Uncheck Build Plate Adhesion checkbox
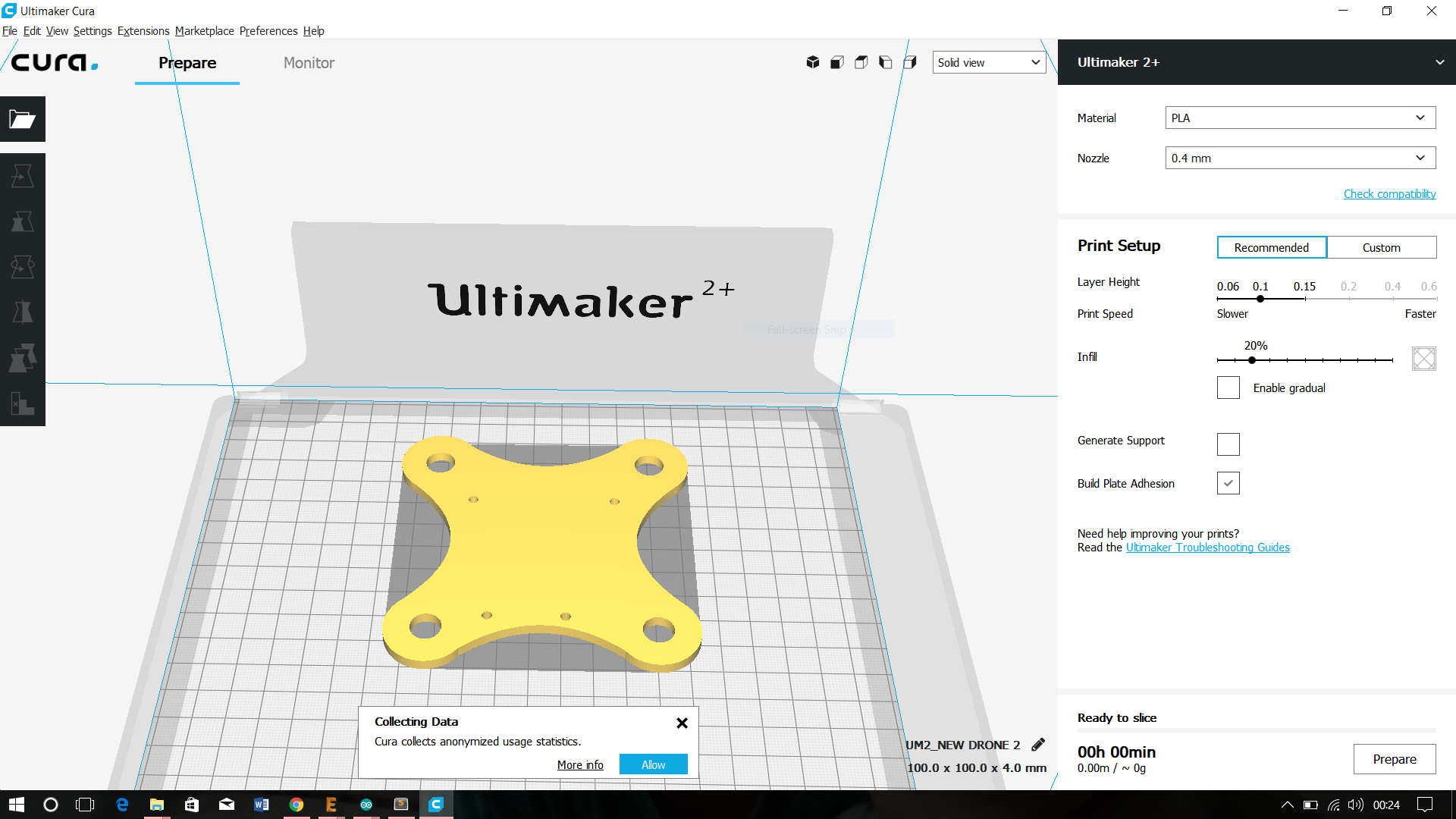 click(1228, 483)
